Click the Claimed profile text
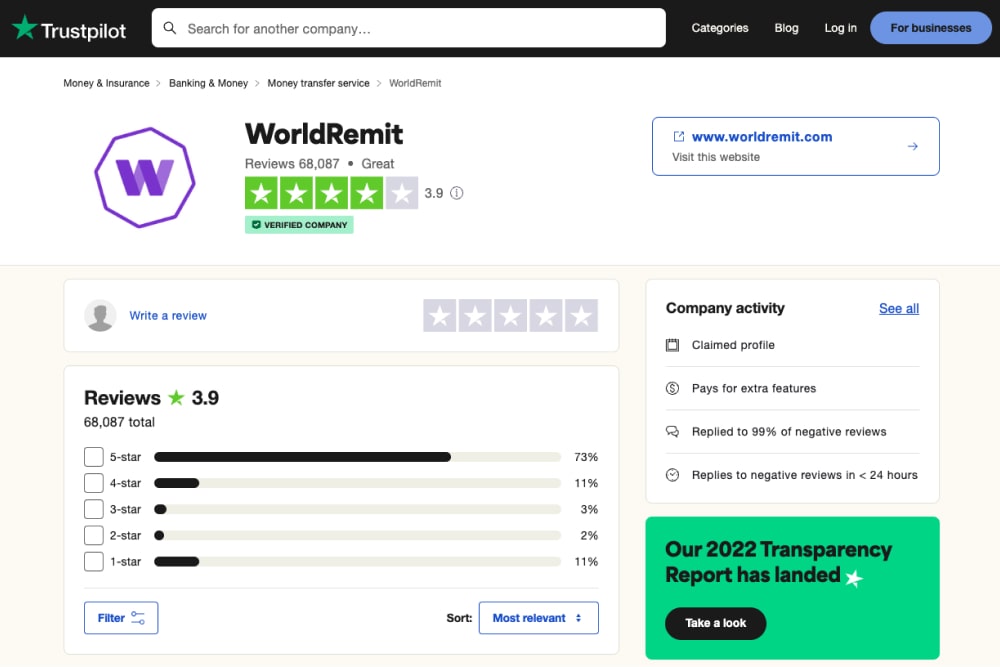 click(x=733, y=345)
